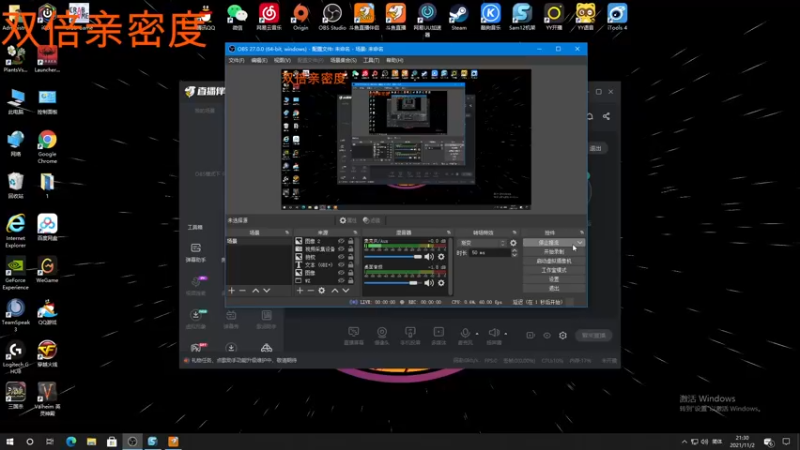Pop out the Scenes dock panel
The height and width of the screenshot is (450, 800).
click(x=287, y=233)
